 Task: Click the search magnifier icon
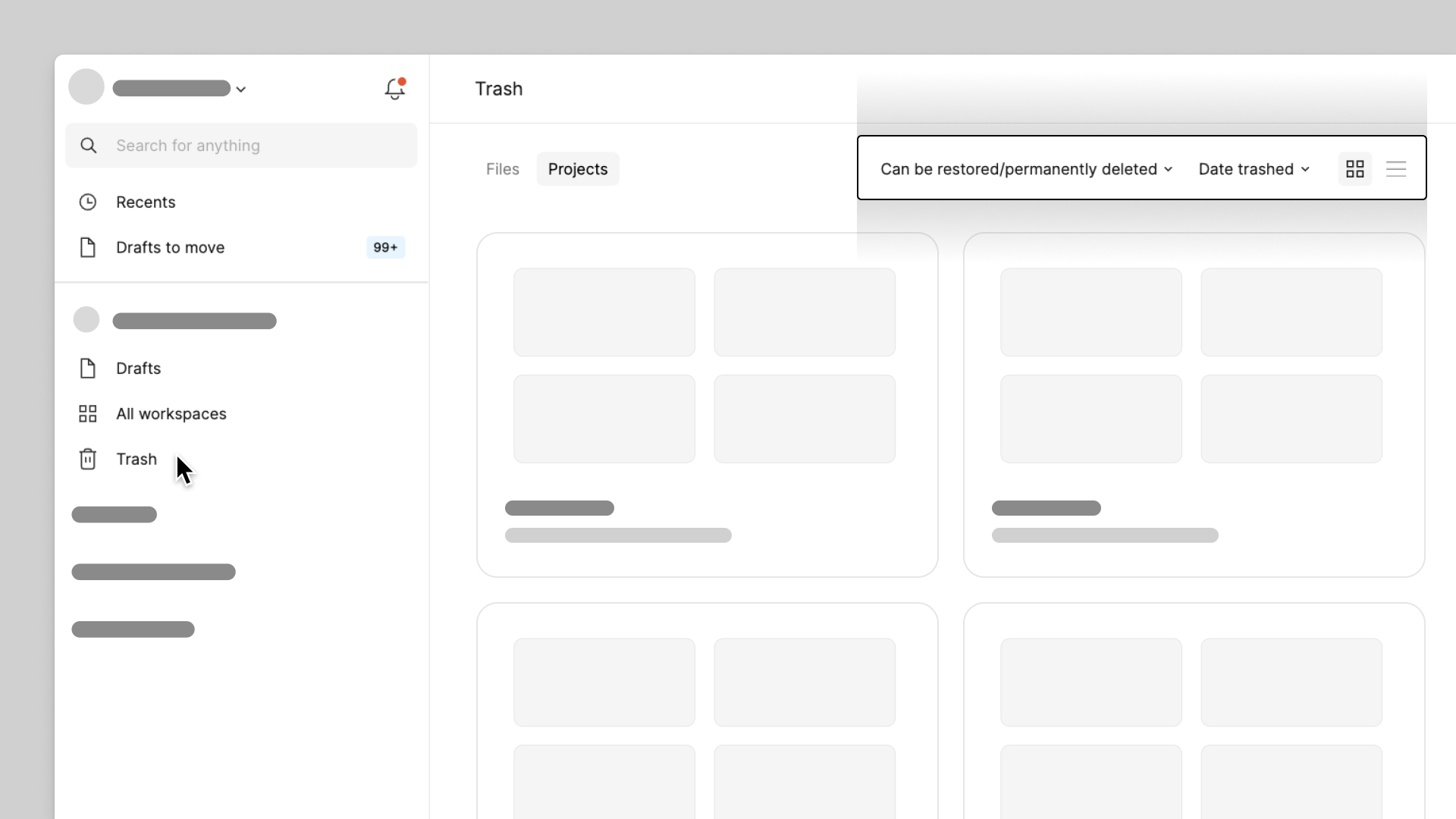(89, 146)
